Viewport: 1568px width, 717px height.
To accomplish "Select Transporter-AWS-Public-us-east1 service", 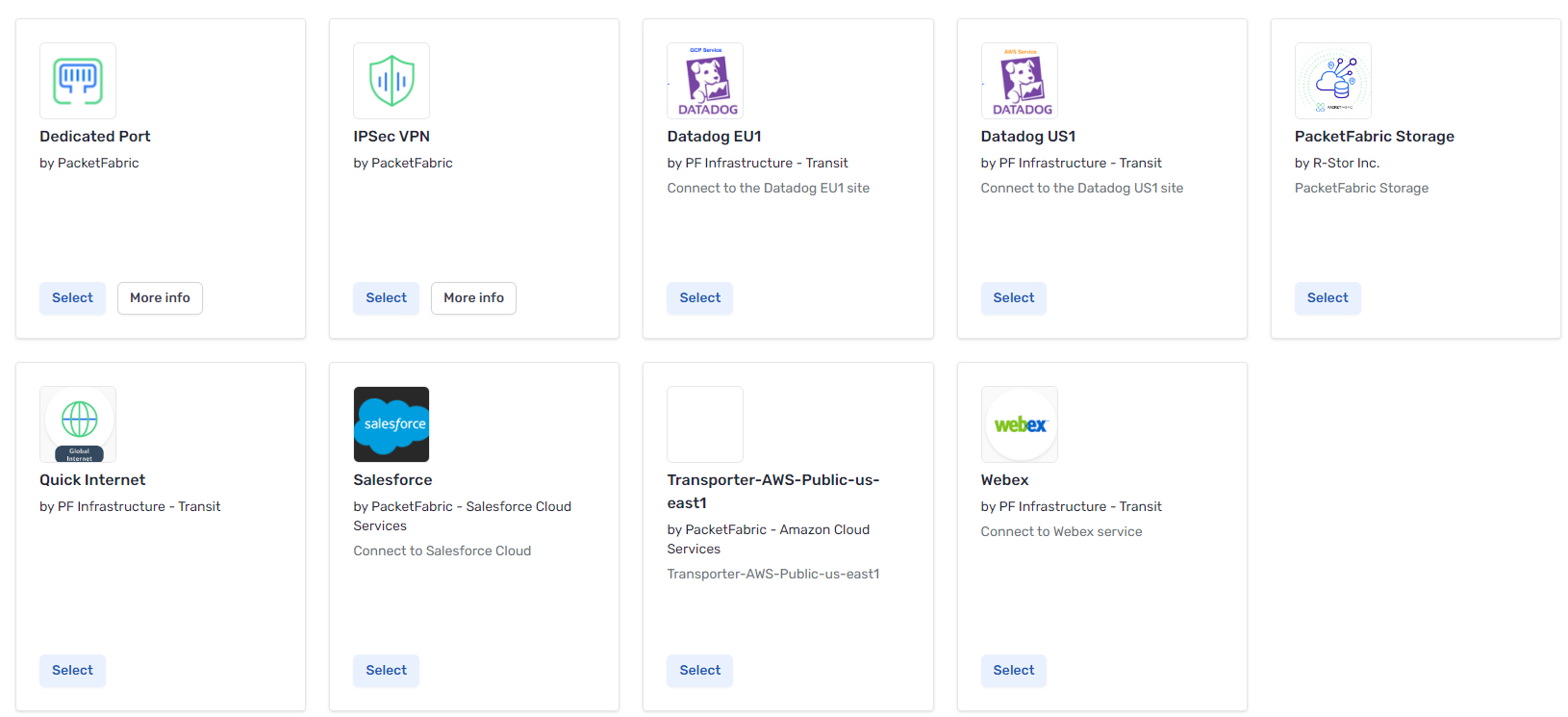I will click(x=699, y=671).
